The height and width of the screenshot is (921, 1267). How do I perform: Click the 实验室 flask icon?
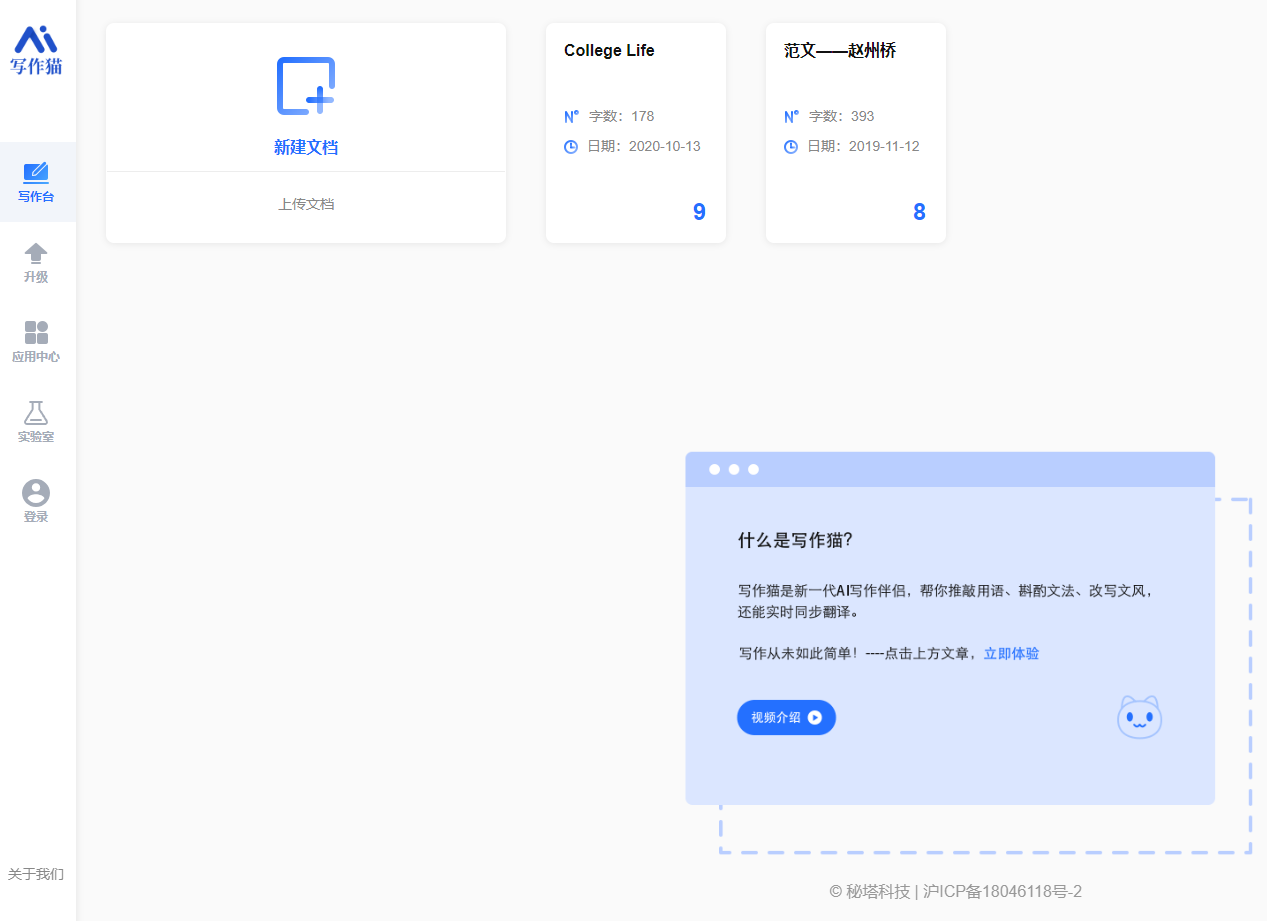point(36,418)
